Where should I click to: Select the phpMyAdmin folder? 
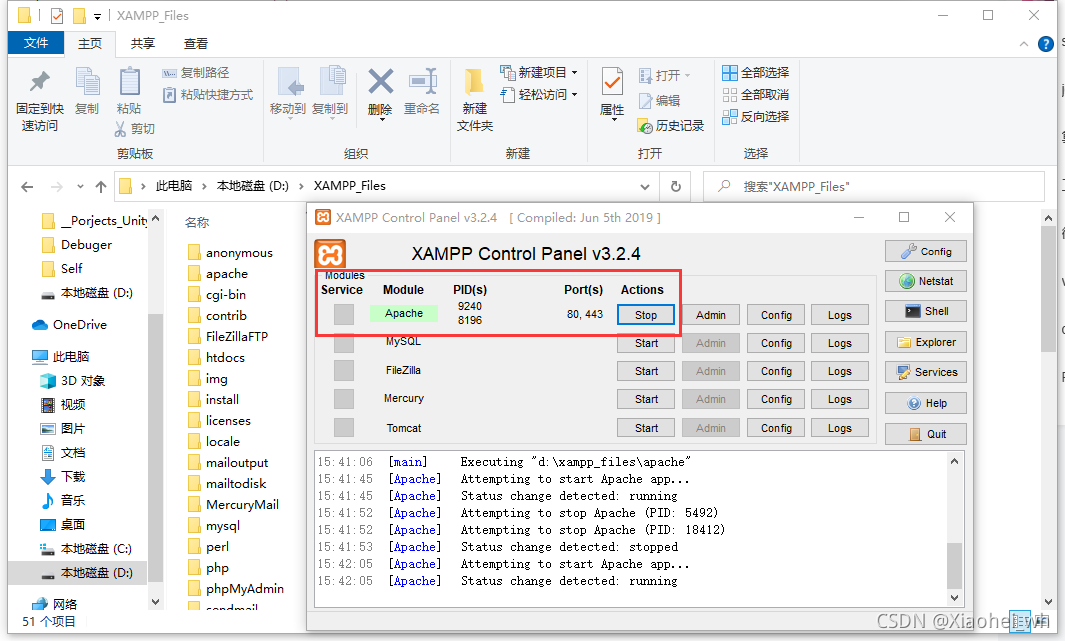tap(236, 589)
